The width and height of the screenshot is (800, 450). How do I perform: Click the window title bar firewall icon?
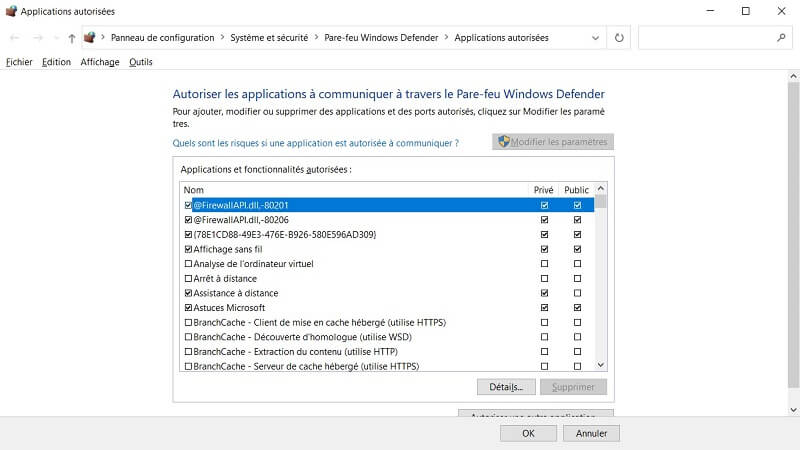click(11, 11)
